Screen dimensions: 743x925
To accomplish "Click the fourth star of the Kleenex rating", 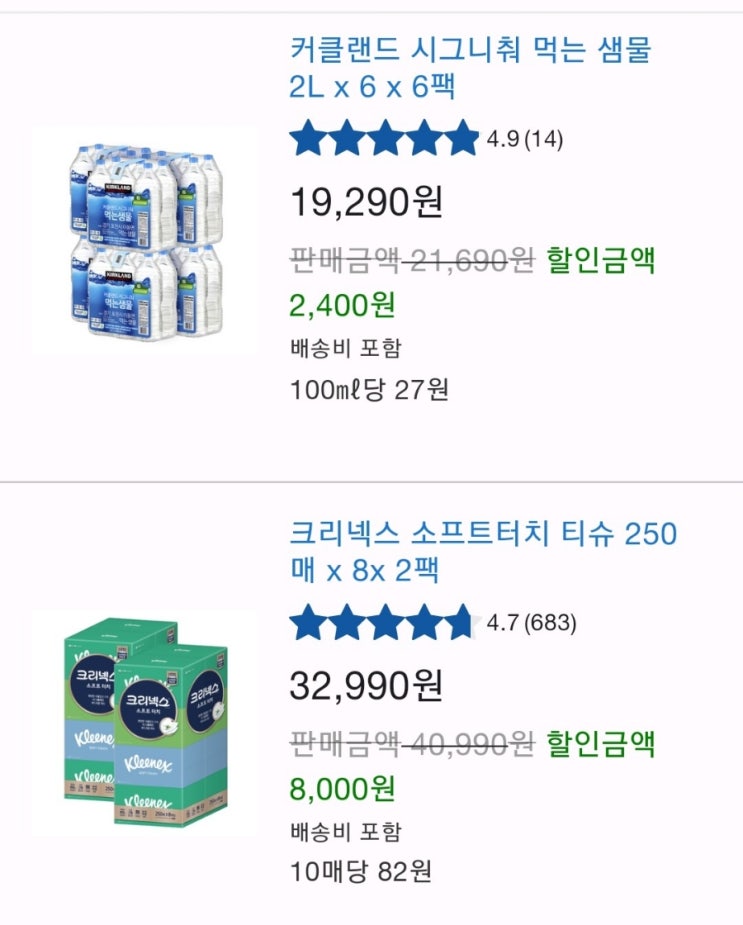I will pos(423,622).
